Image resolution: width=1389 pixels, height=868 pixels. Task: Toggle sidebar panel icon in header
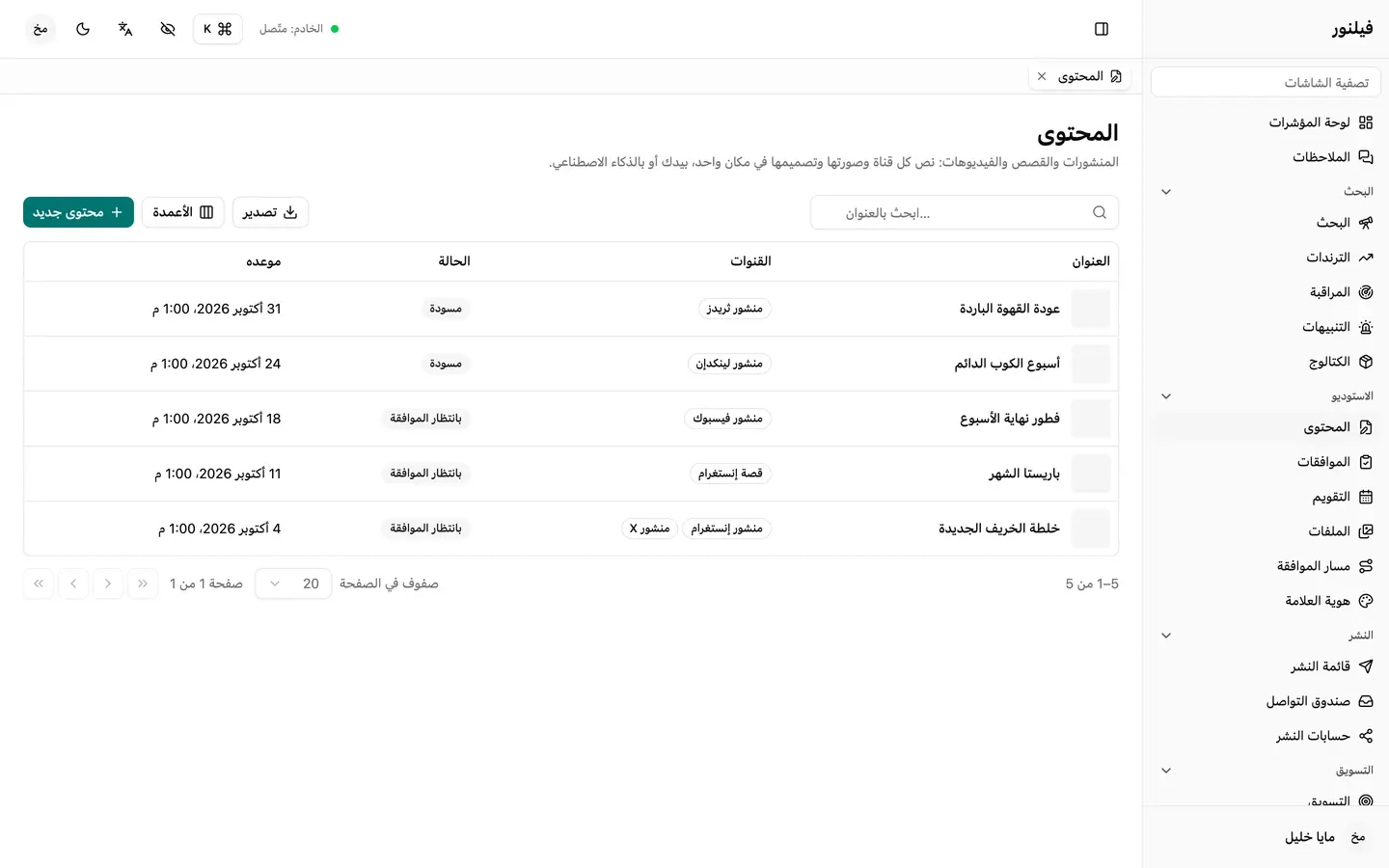[x=1102, y=29]
